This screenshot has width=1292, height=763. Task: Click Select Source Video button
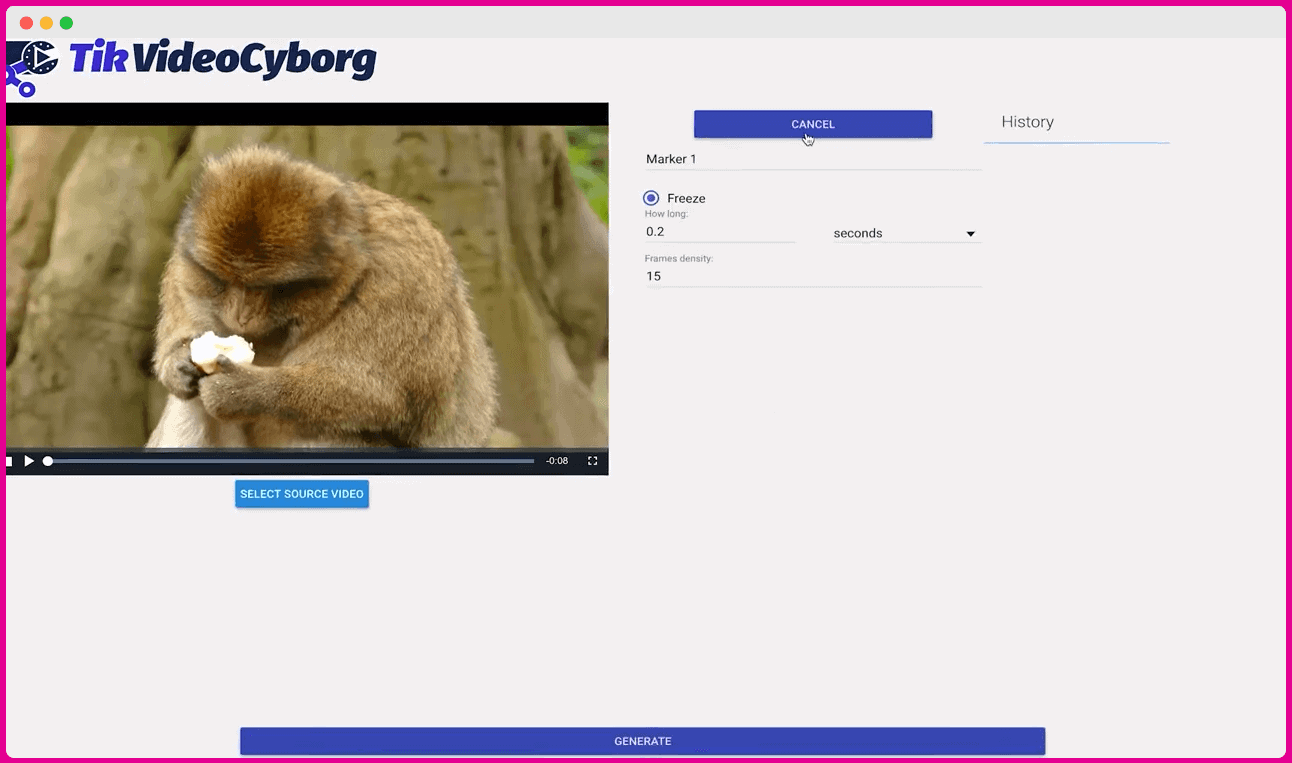pyautogui.click(x=302, y=494)
